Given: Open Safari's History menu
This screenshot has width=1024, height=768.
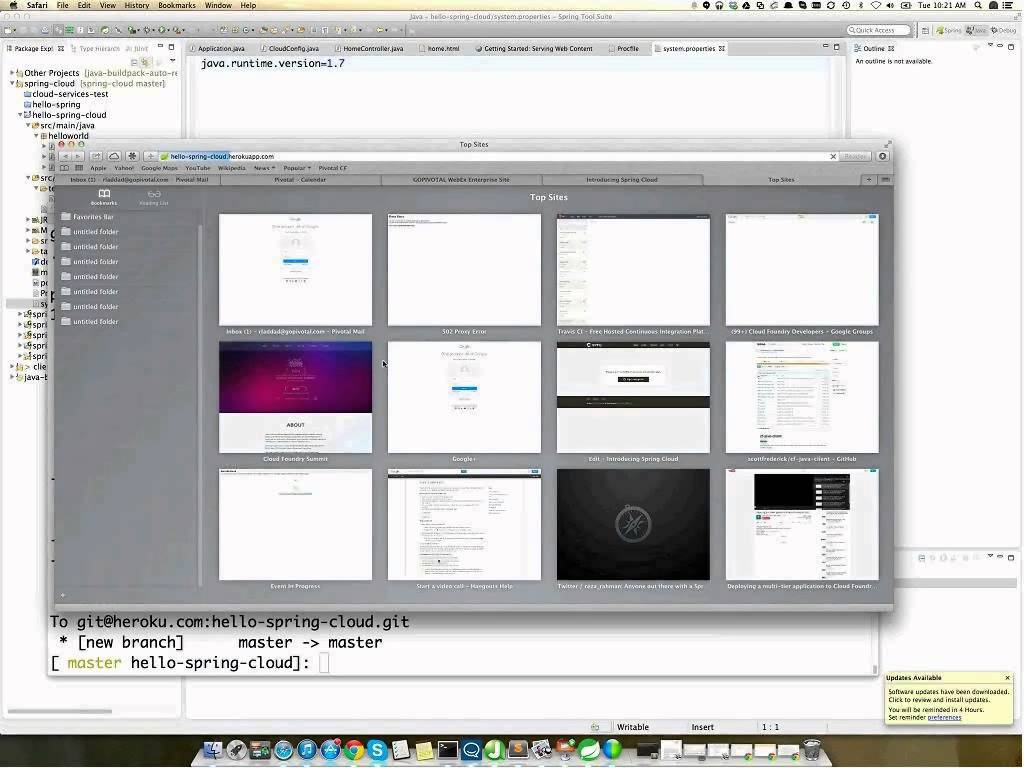Looking at the screenshot, I should pyautogui.click(x=136, y=5).
